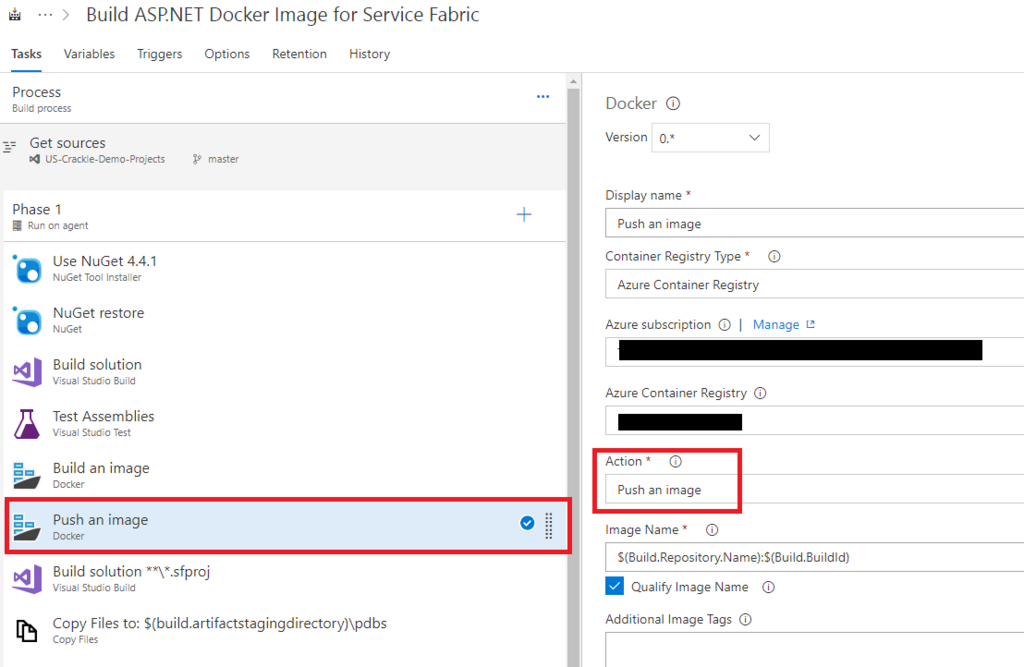Open the History tab

tap(369, 54)
